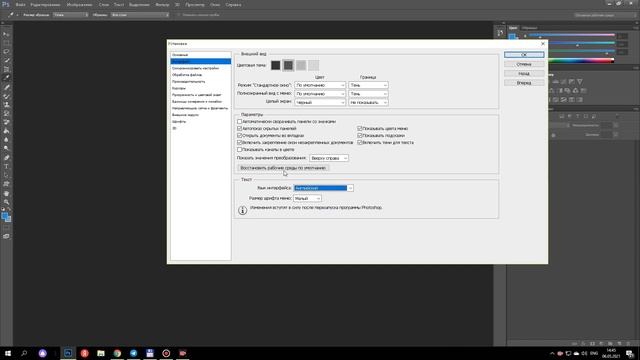Select the Quick Selection wand tool

tap(6, 60)
